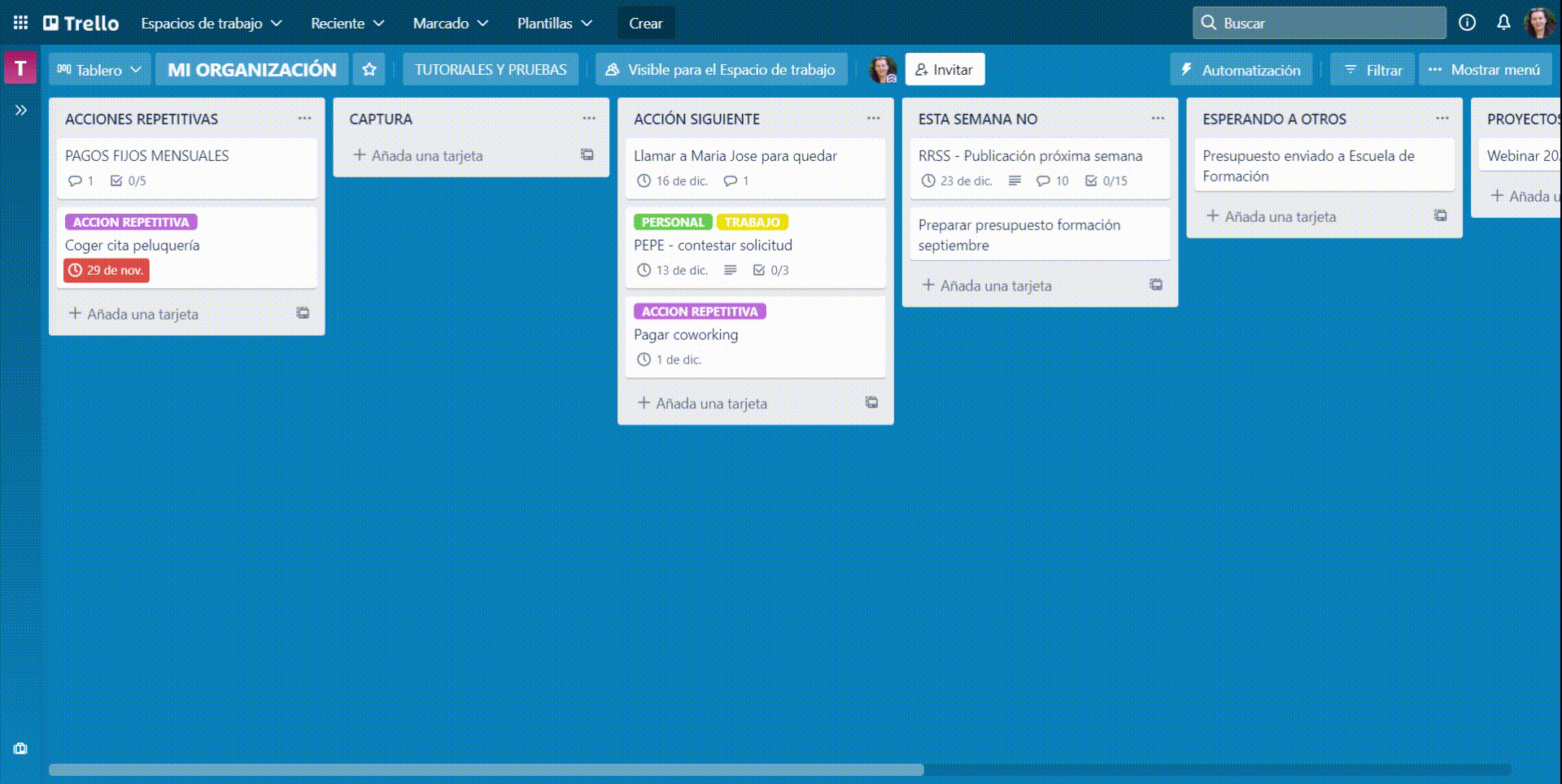1562x784 pixels.
Task: Create card from template in CAPTURA list
Action: [x=587, y=155]
